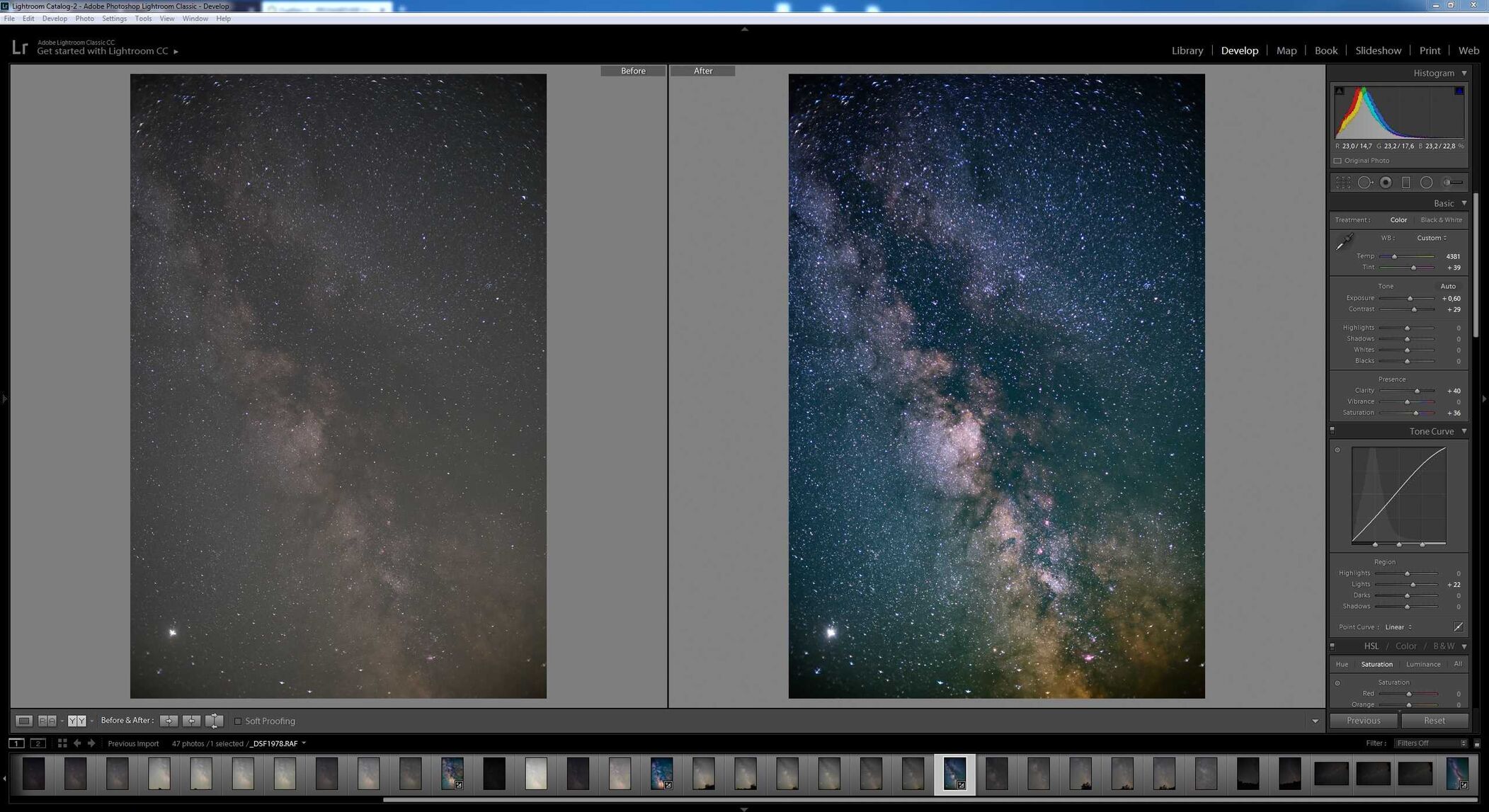Open the Filters Off dropdown

pyautogui.click(x=1431, y=743)
